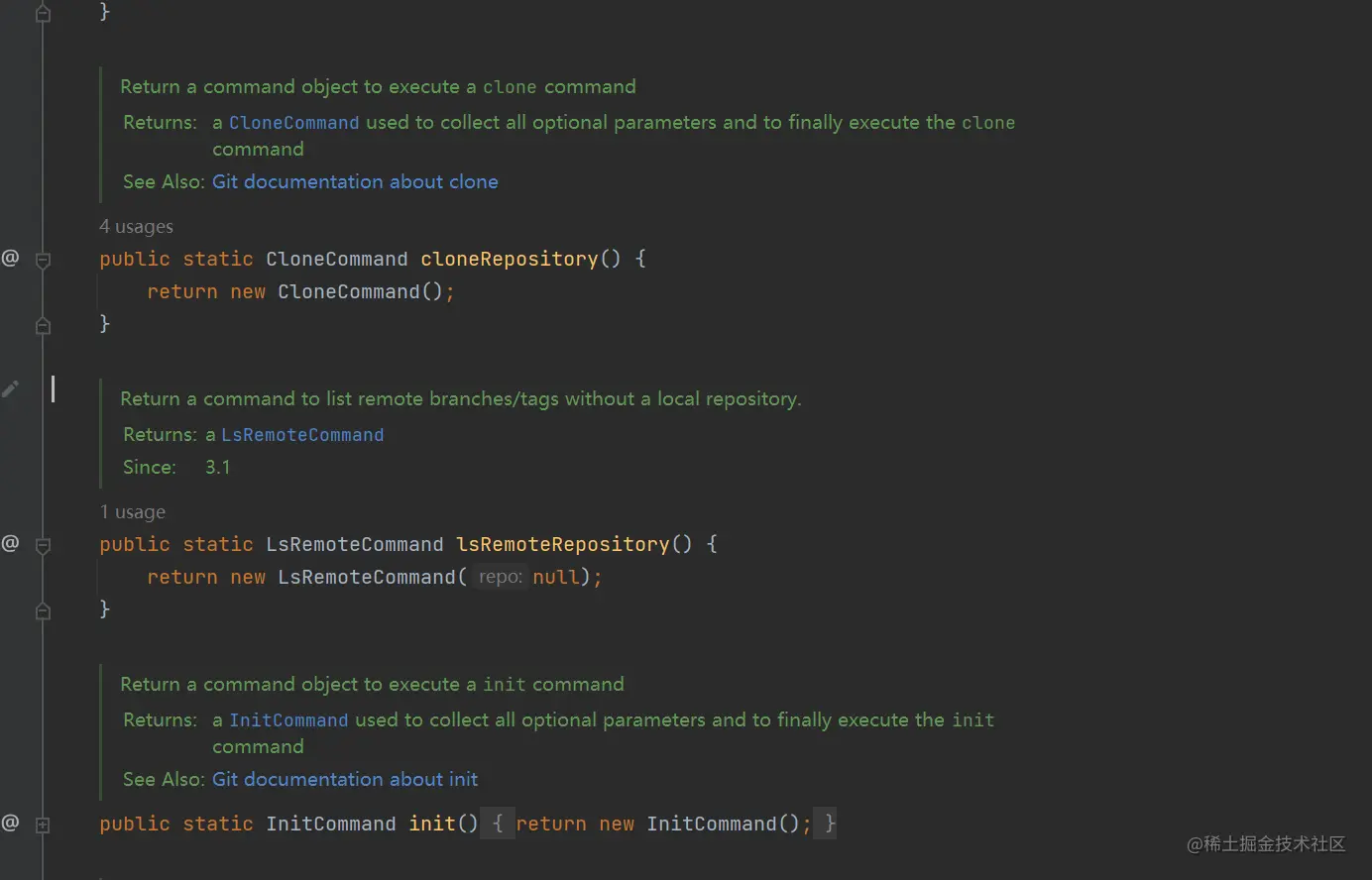Click the cloneRepository method name
The width and height of the screenshot is (1372, 880).
(x=510, y=259)
